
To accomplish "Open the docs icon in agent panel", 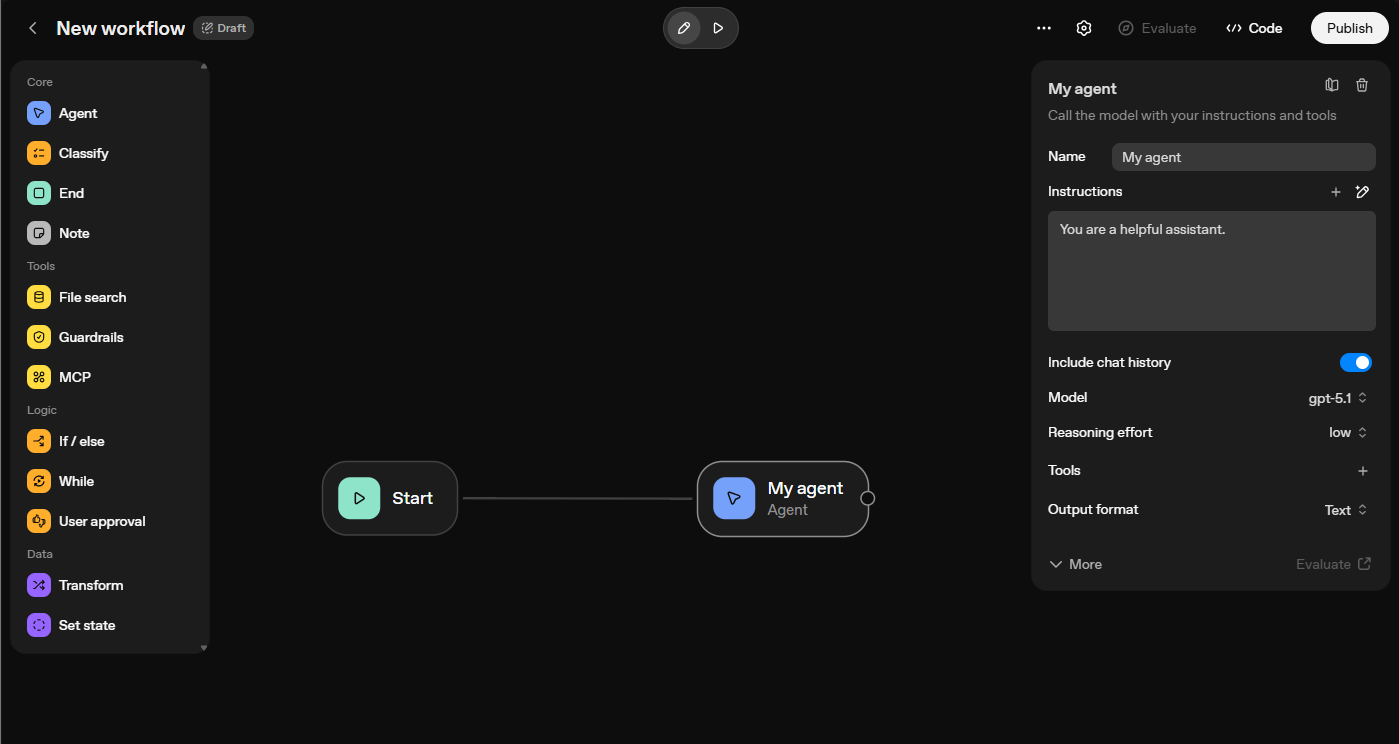I will pos(1332,86).
